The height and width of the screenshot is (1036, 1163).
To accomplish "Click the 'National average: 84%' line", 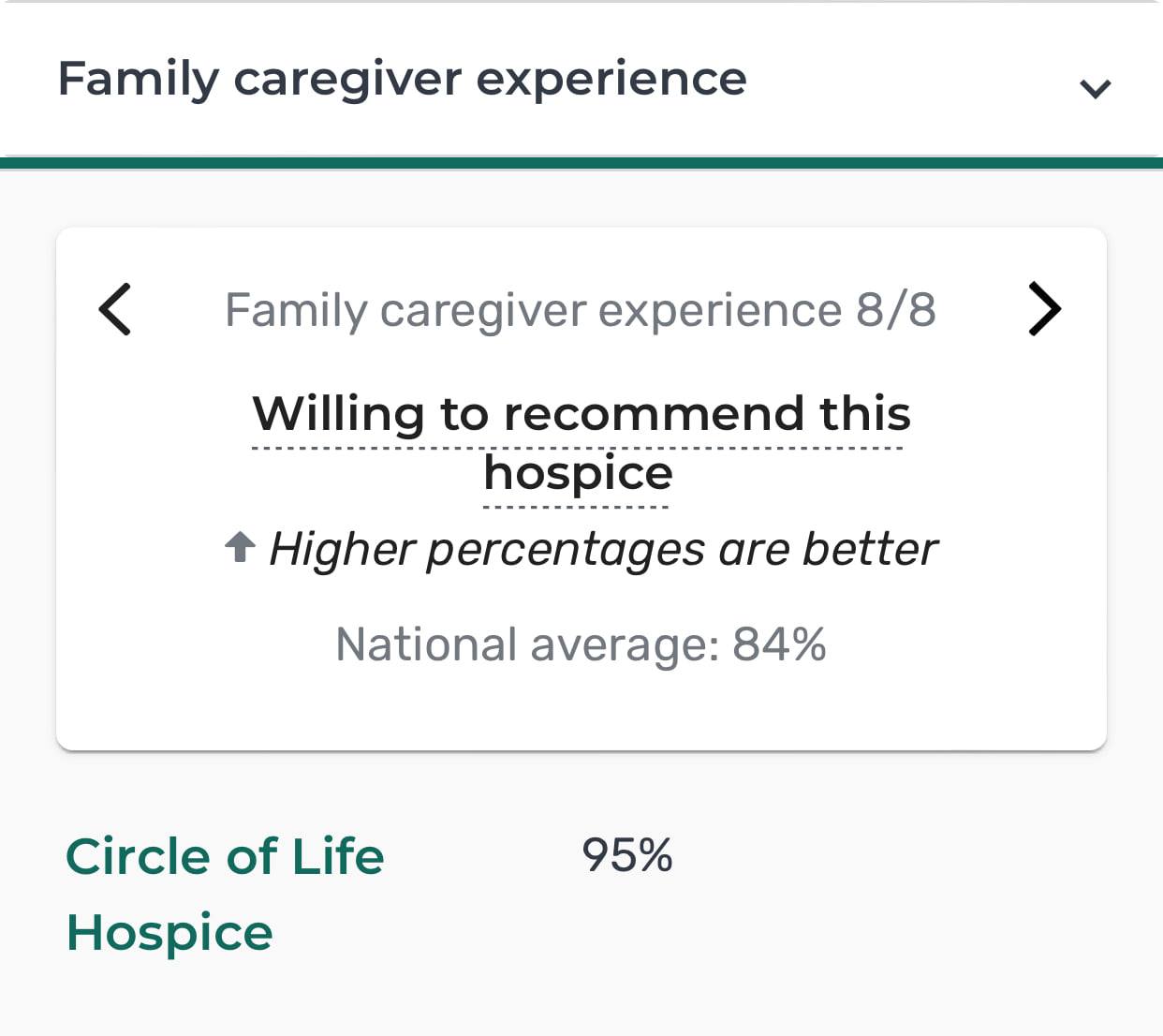I will pos(581,644).
